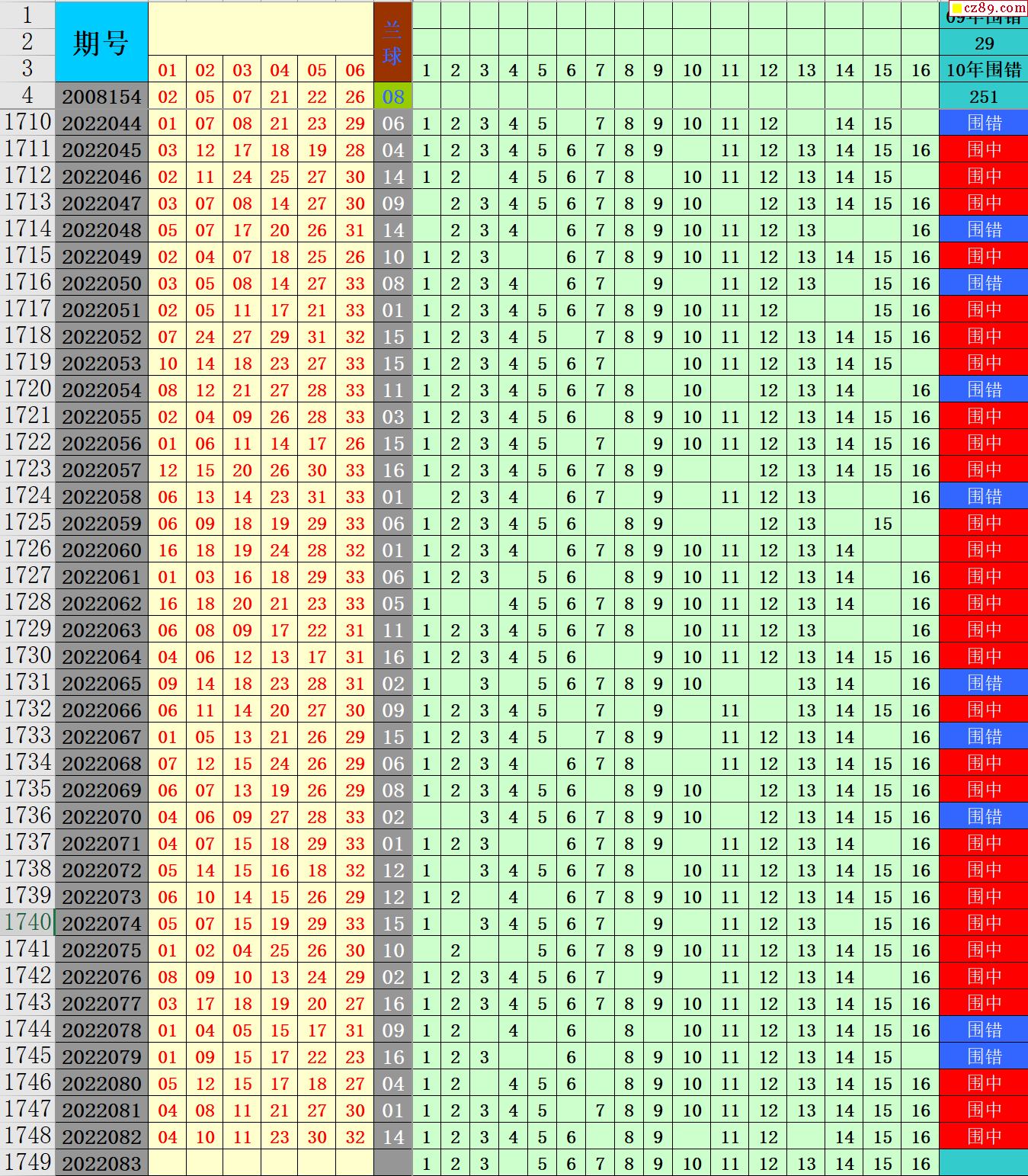Click the red 围中 cell for issue 2022082

point(983,1136)
